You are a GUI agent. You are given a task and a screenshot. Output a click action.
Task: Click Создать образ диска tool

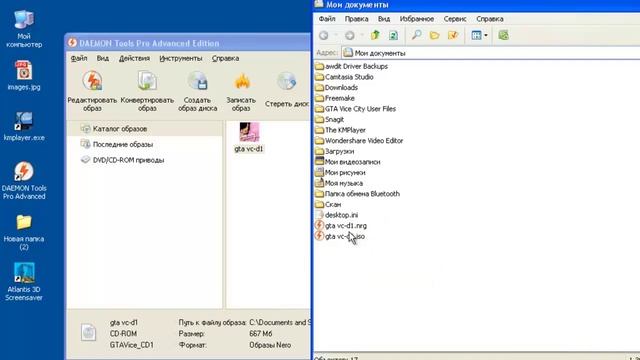pyautogui.click(x=198, y=91)
